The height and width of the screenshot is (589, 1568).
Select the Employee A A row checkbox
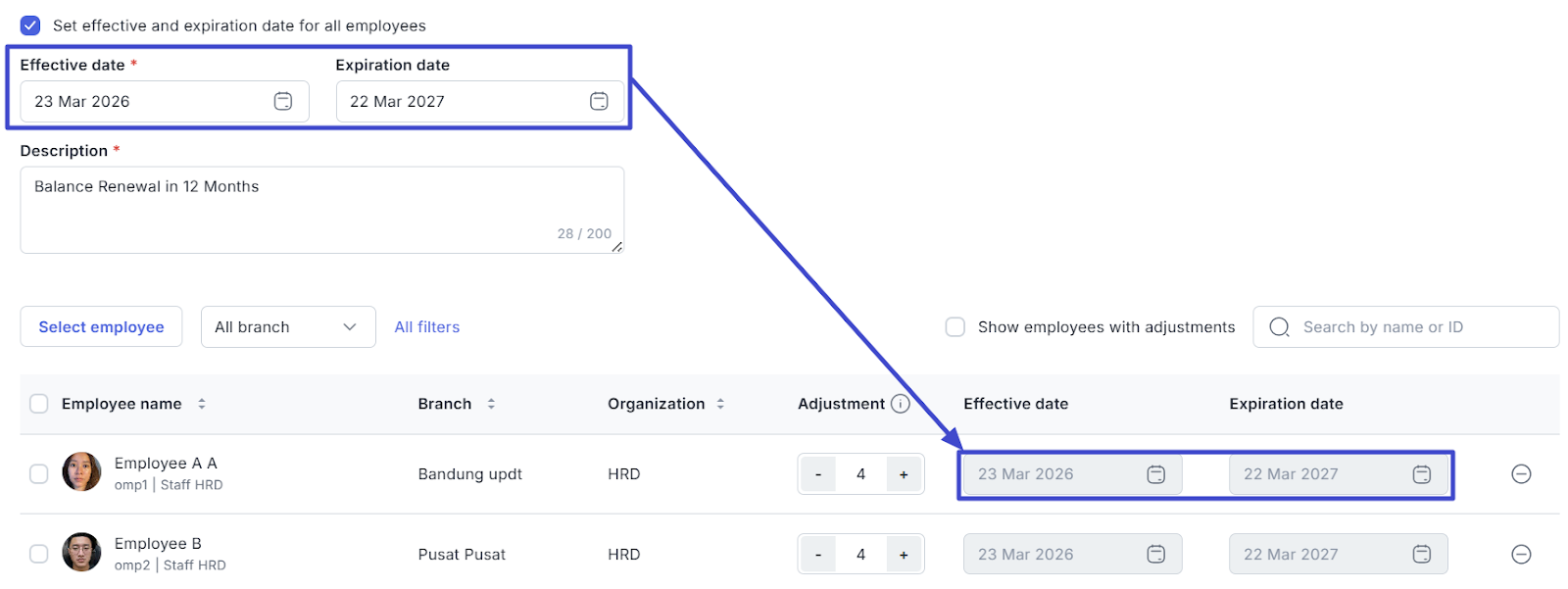39,474
